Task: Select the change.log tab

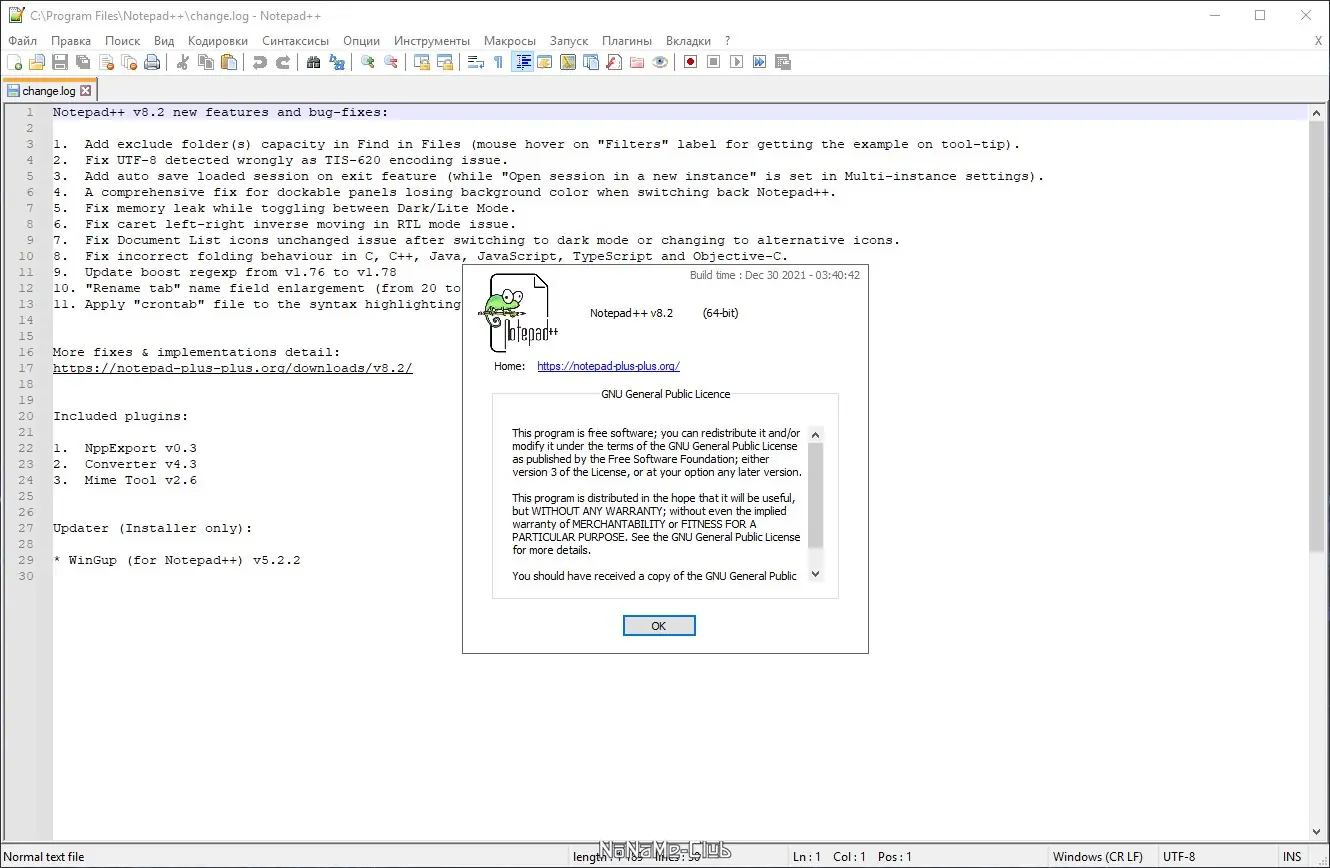Action: coord(49,91)
